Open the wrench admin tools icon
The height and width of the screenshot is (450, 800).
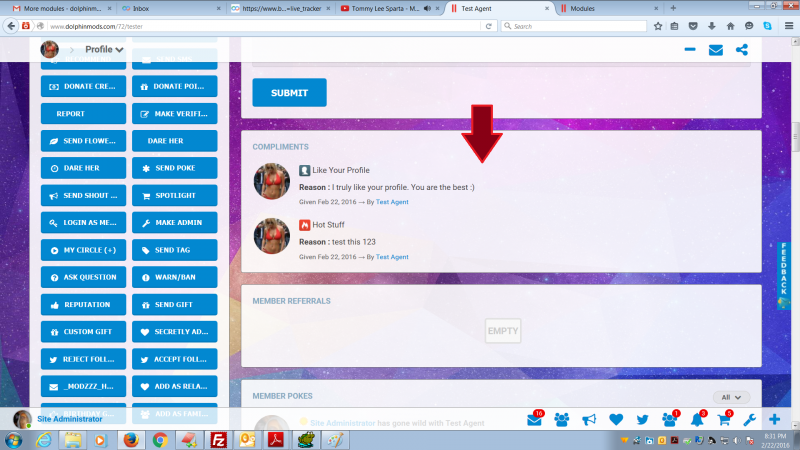[x=749, y=420]
